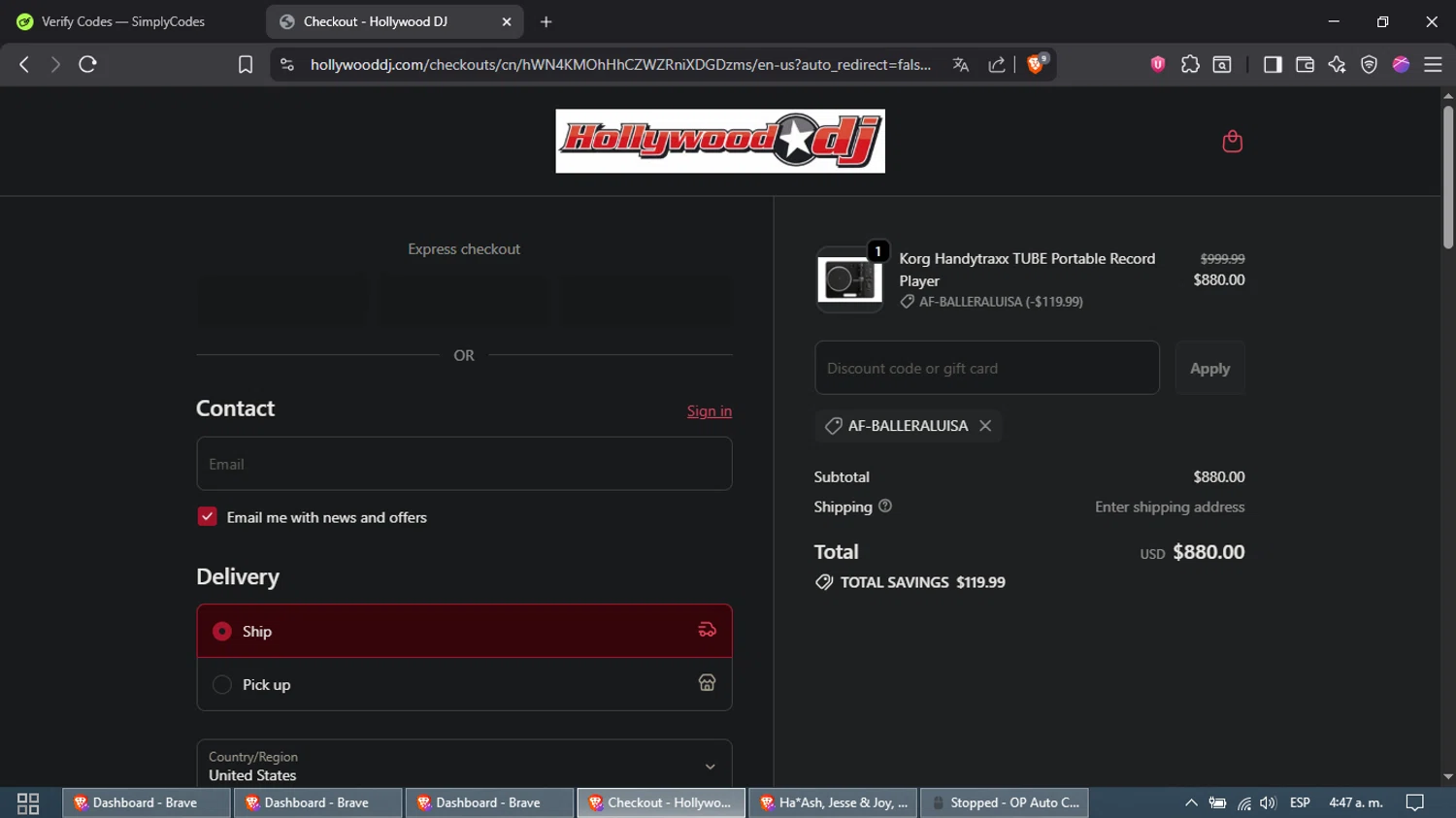Open the Ha*Ash, Jesse & Joy taskbar window

[x=833, y=802]
